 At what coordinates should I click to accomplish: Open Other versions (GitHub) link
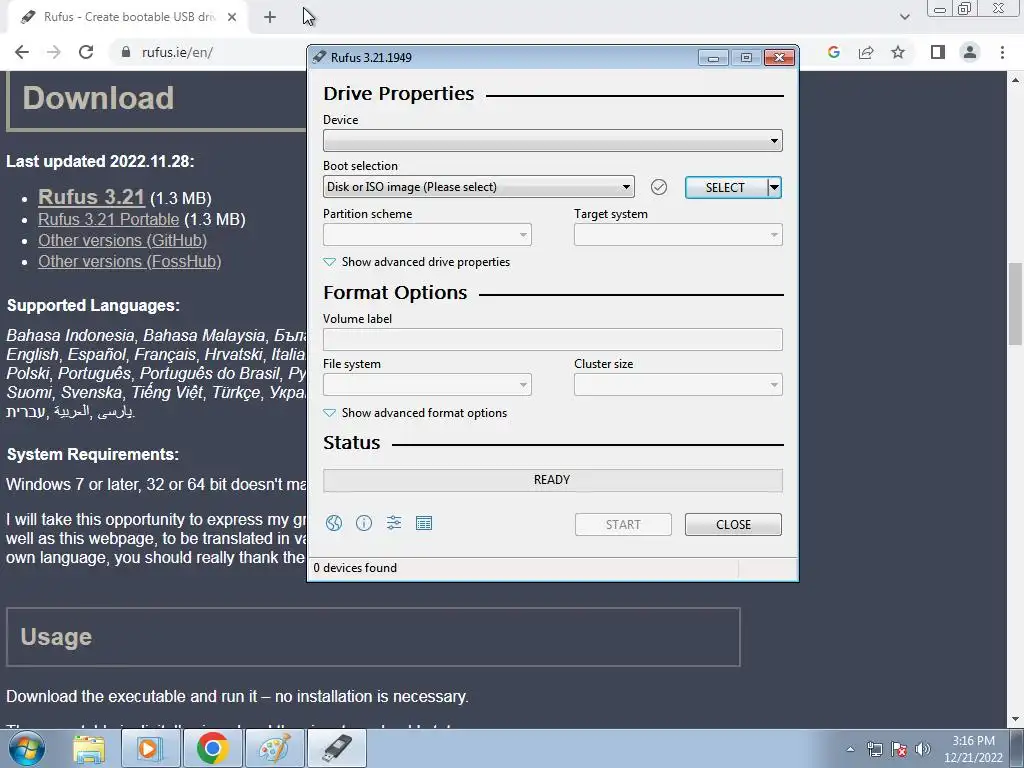tap(122, 240)
